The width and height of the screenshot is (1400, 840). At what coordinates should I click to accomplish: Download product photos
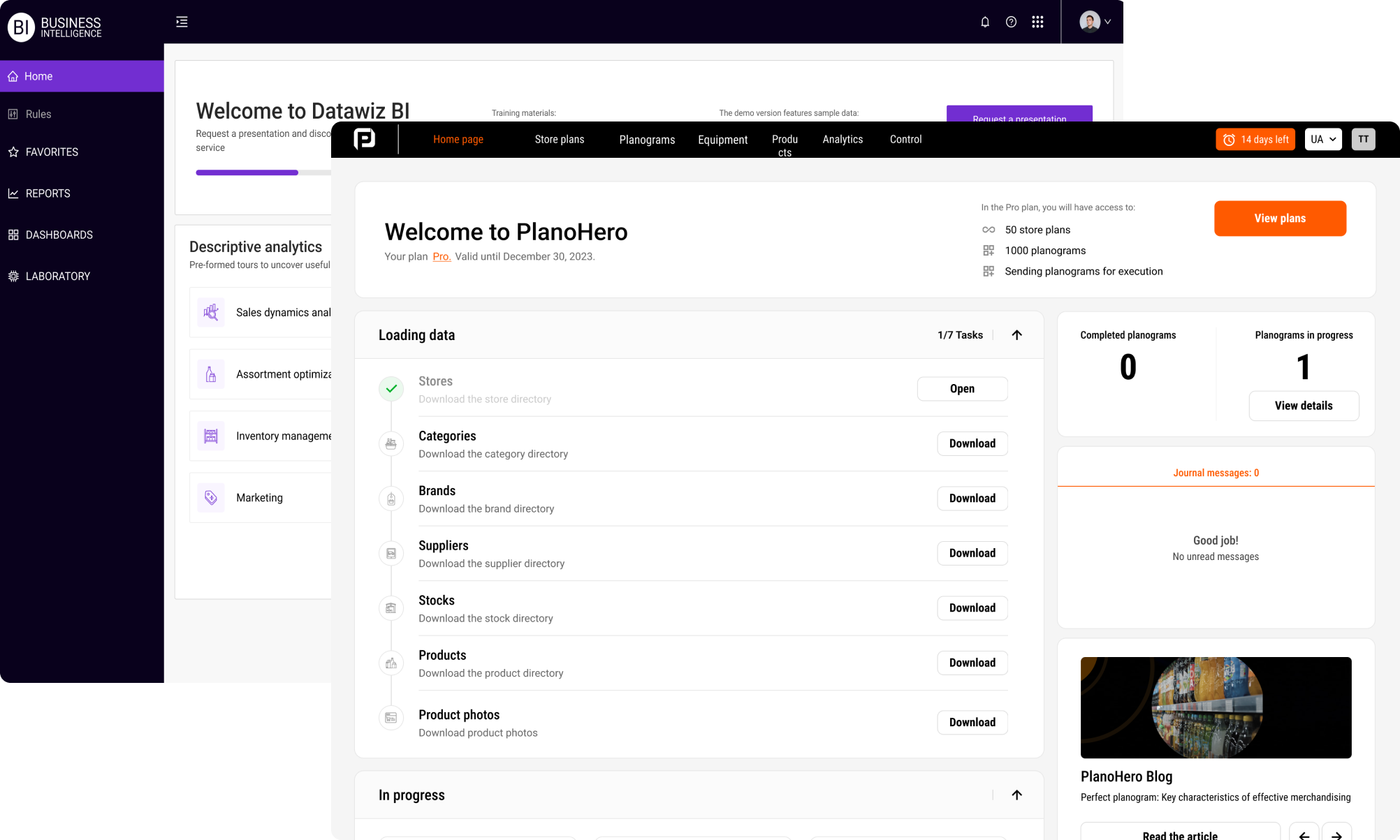[972, 723]
